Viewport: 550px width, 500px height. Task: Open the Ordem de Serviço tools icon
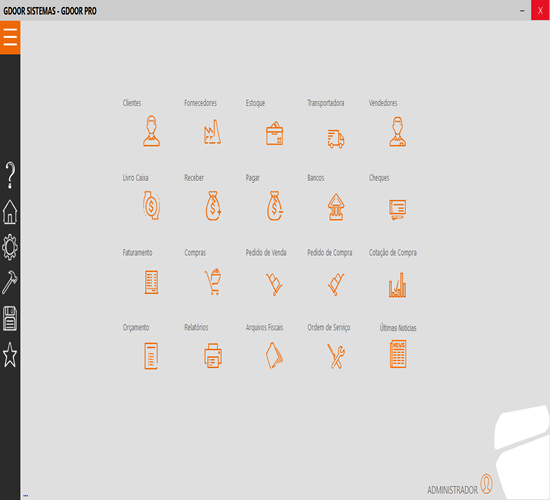tap(336, 356)
